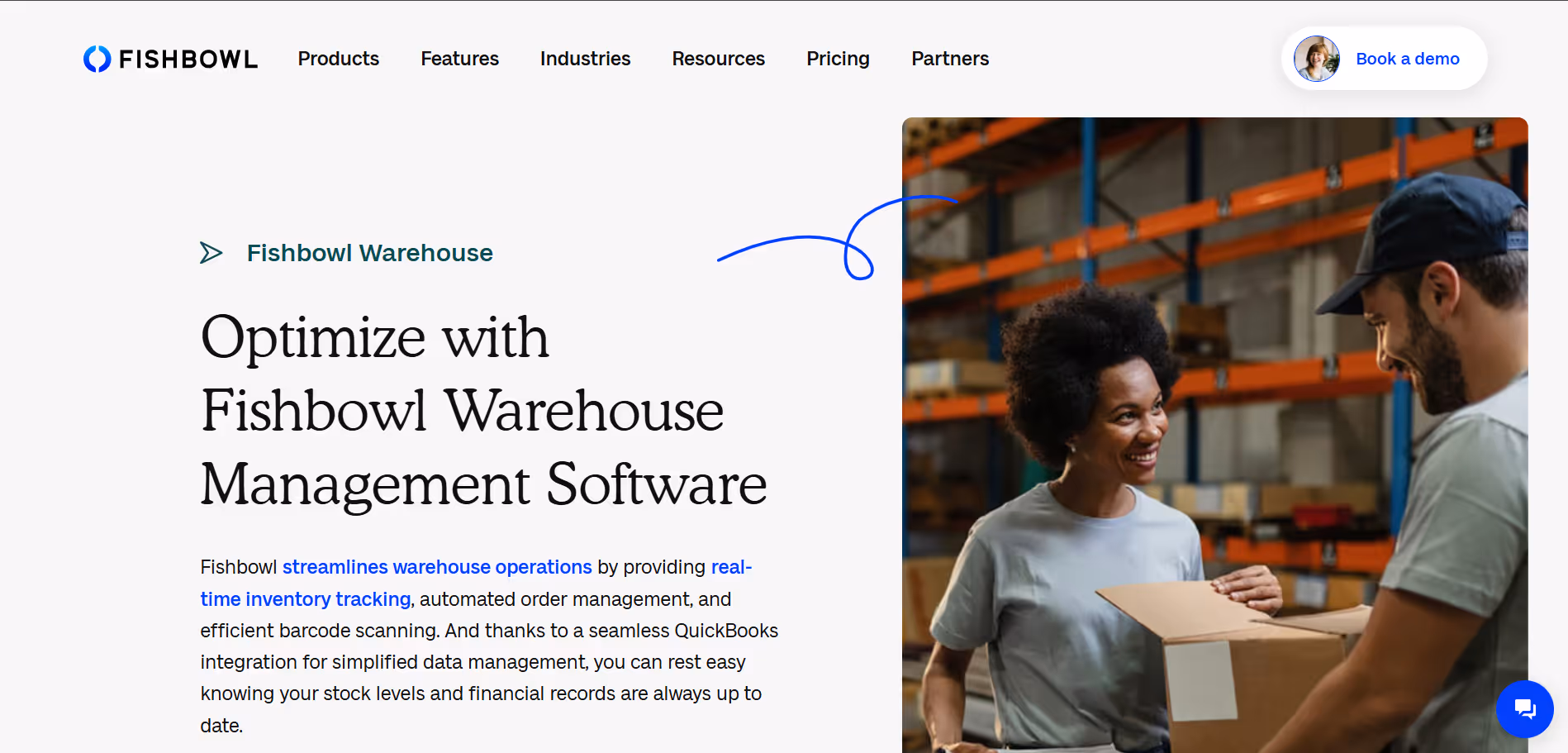Click the Fishbowl logo
1568x753 pixels.
171,59
